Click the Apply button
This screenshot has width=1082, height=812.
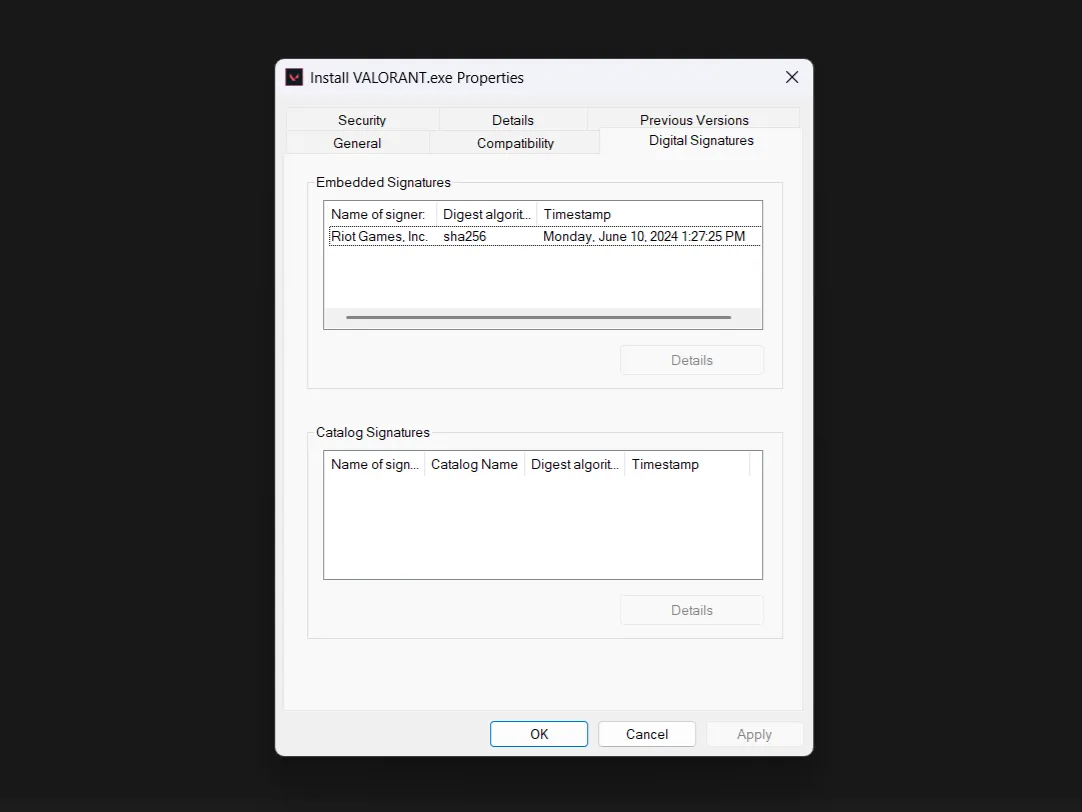[x=754, y=733]
